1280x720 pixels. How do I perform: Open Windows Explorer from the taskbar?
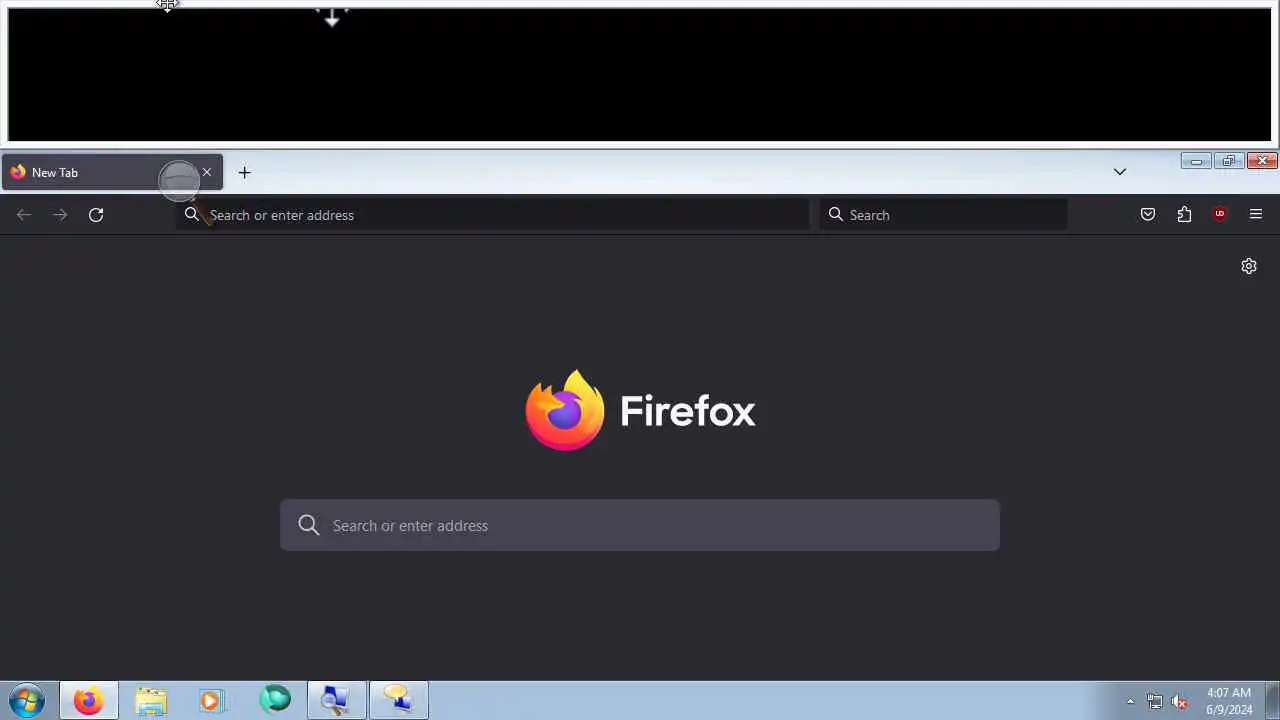pyautogui.click(x=151, y=700)
